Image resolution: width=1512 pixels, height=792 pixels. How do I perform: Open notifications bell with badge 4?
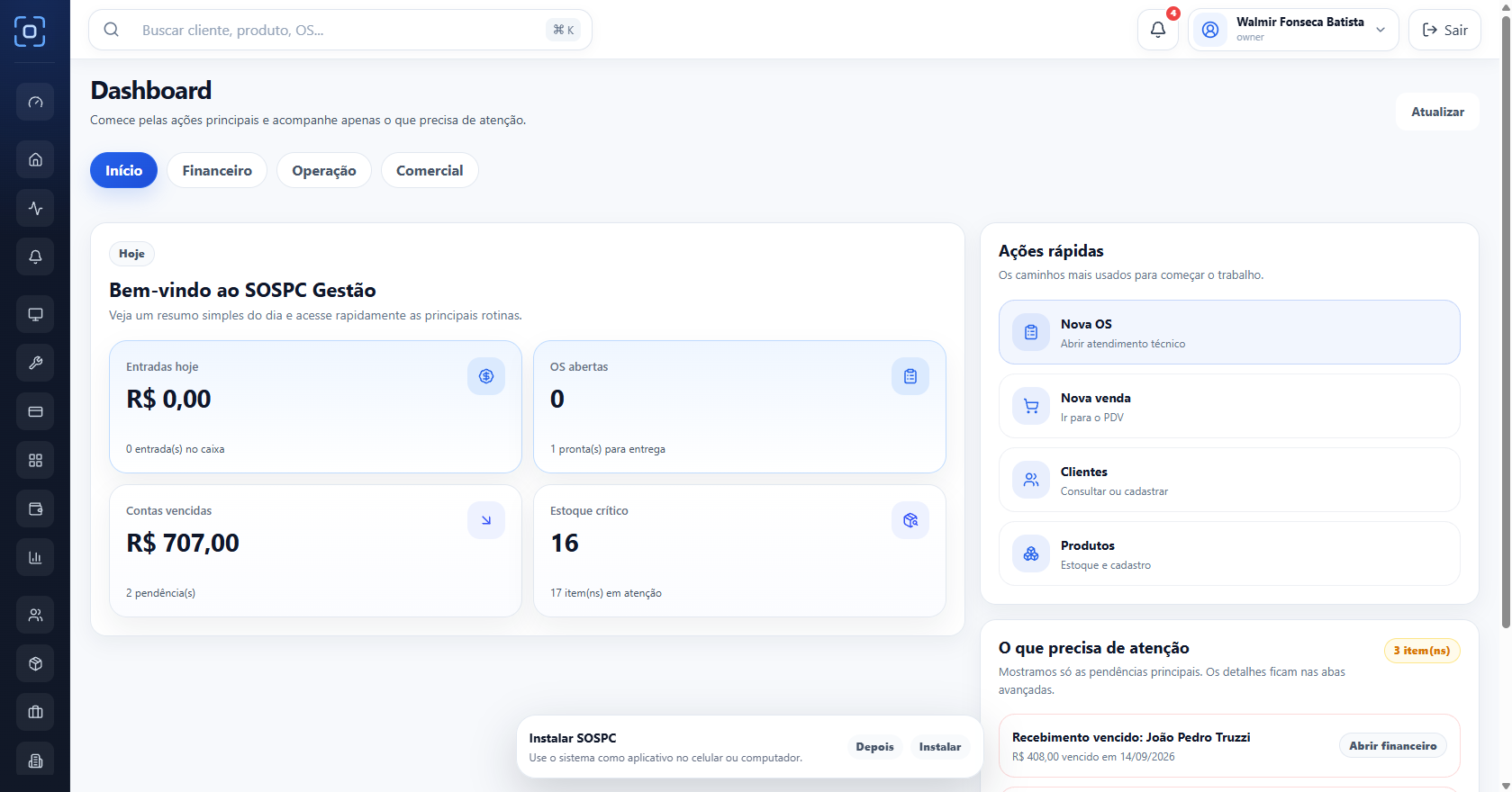click(x=1158, y=30)
